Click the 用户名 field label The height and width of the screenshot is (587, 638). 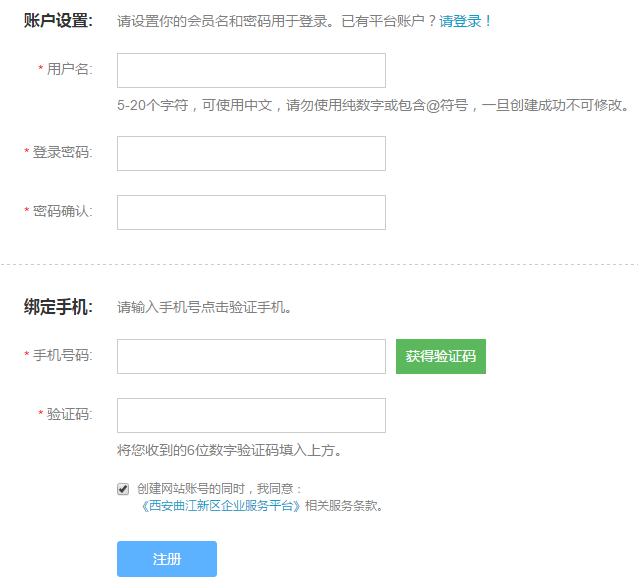70,69
